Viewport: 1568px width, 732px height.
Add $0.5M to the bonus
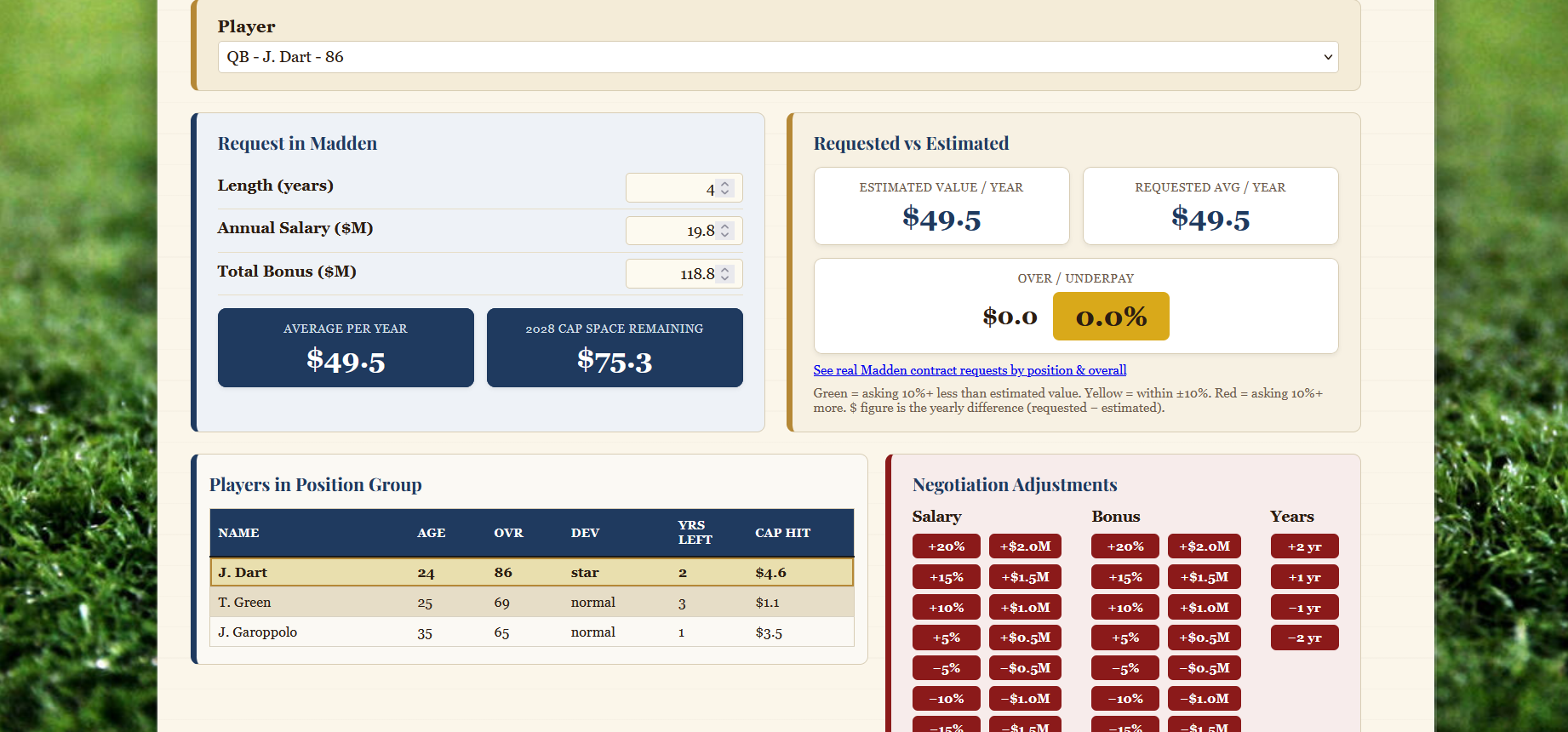(1205, 638)
